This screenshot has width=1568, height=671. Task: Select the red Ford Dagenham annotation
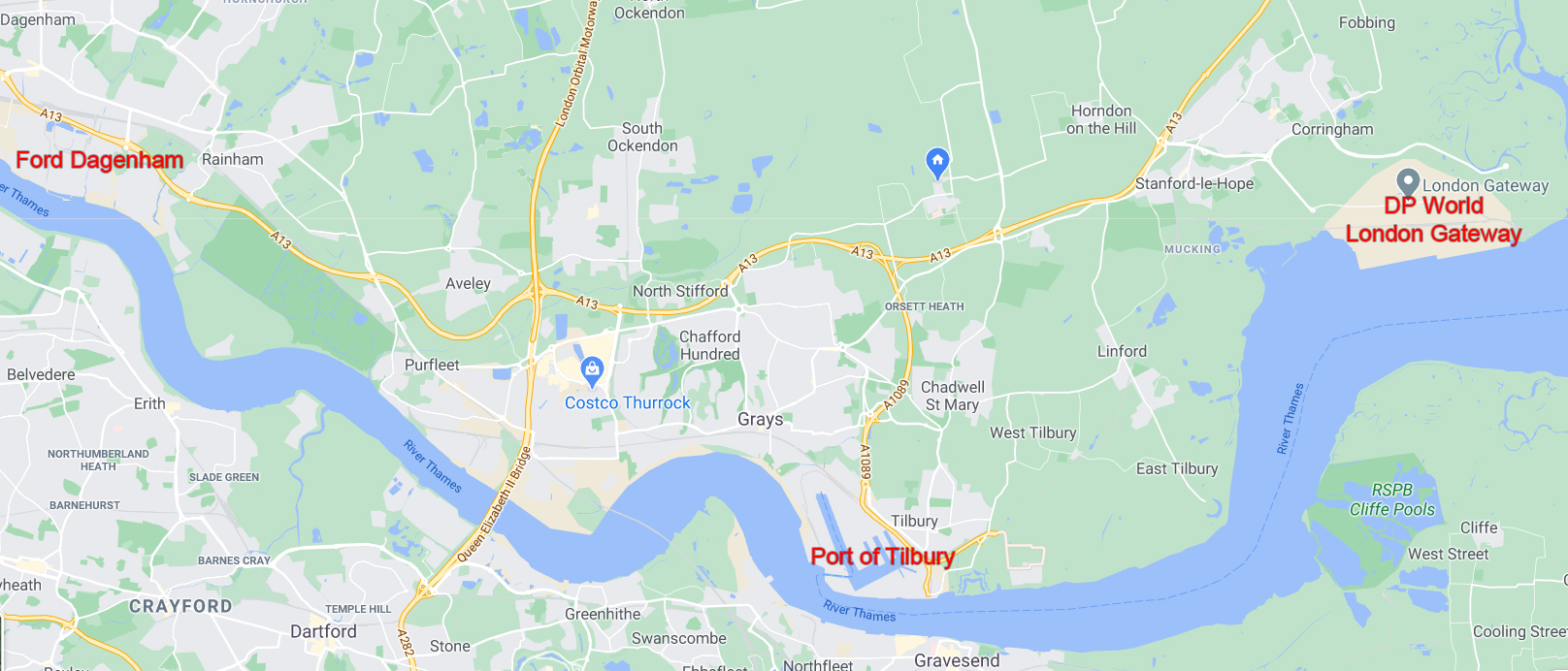pos(100,160)
